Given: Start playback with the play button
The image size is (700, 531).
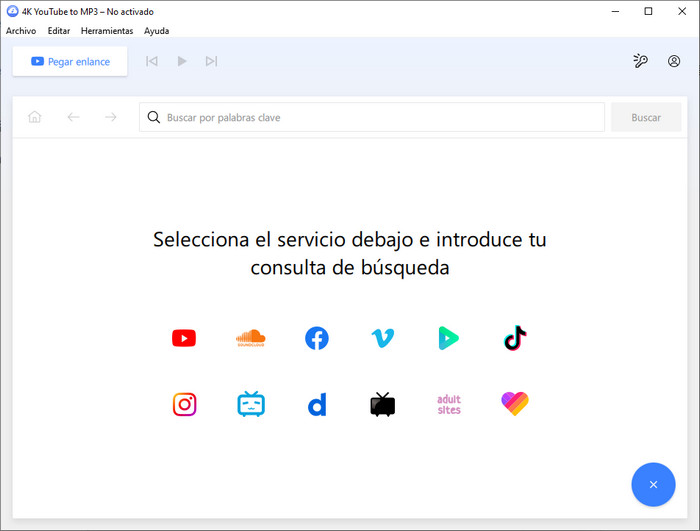Looking at the screenshot, I should click(x=182, y=61).
